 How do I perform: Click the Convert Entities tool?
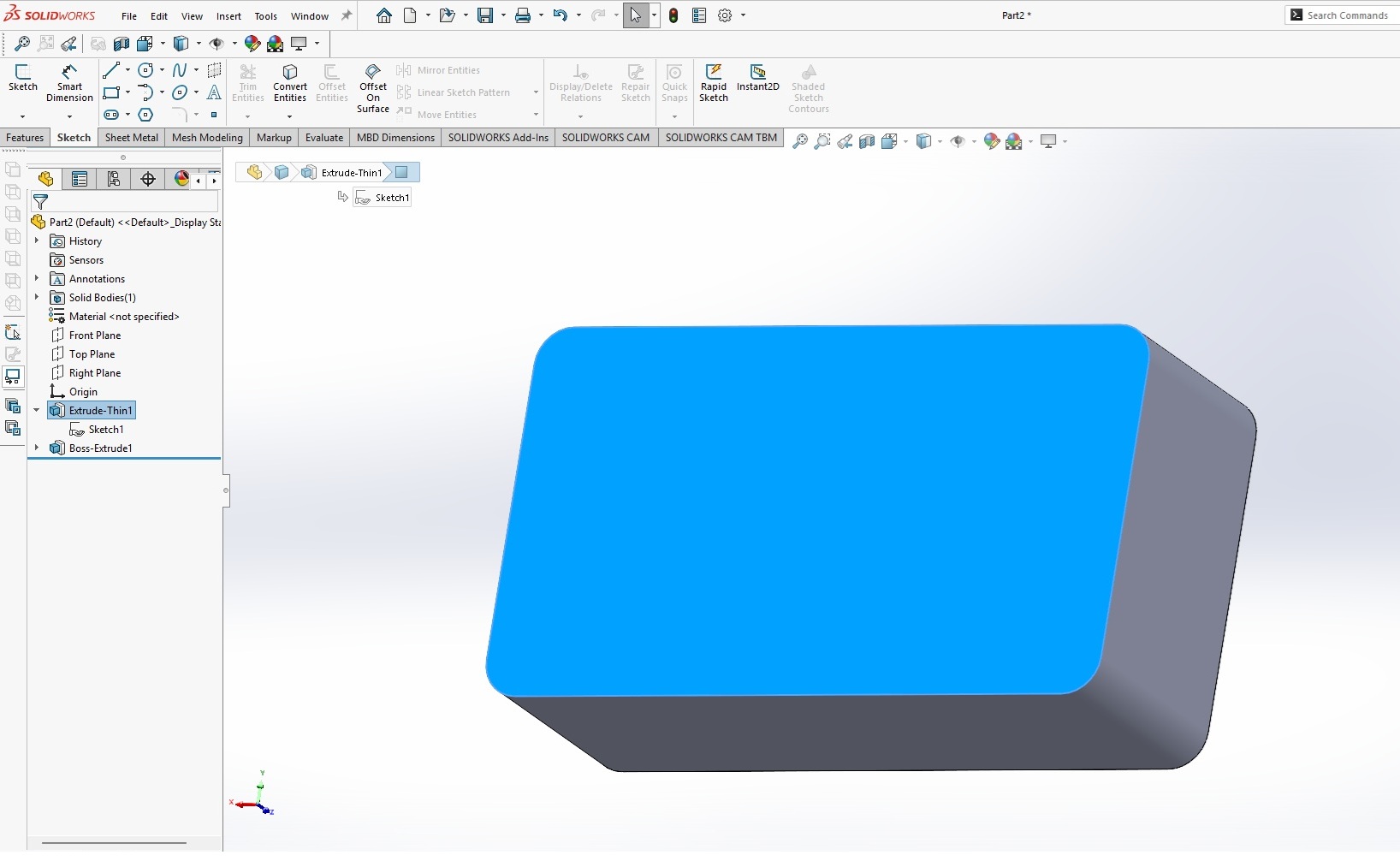click(x=290, y=82)
